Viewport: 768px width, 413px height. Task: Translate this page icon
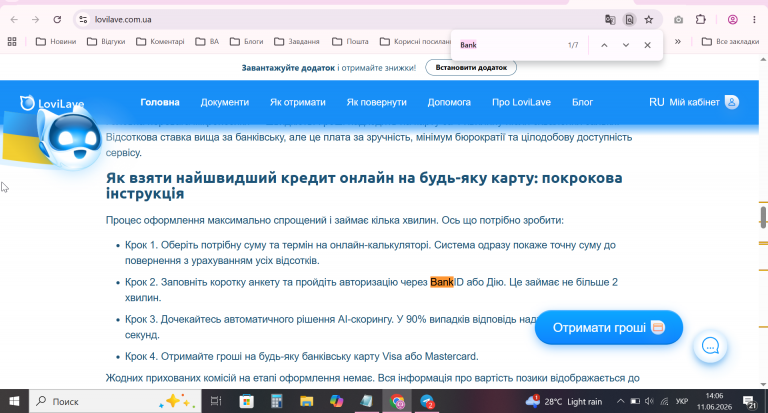[x=610, y=20]
